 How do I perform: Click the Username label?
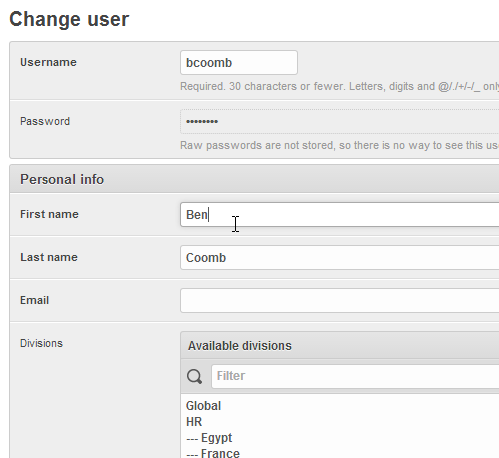48,62
